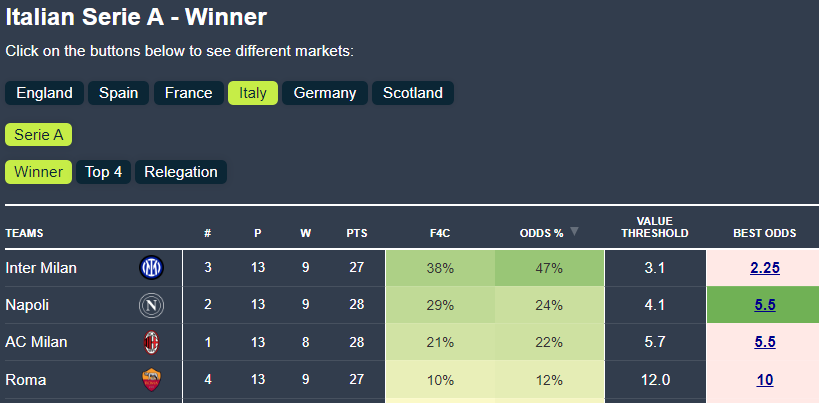Click the Roma club crest icon

[x=151, y=380]
